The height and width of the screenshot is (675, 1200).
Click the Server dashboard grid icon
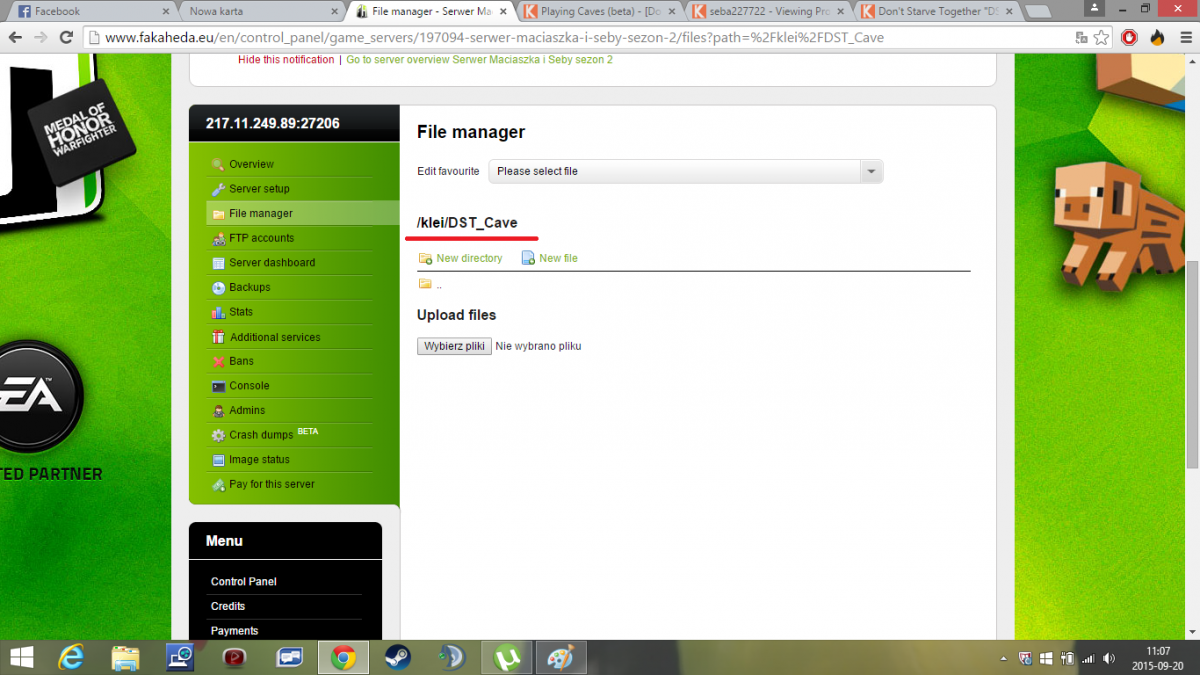[x=218, y=263]
